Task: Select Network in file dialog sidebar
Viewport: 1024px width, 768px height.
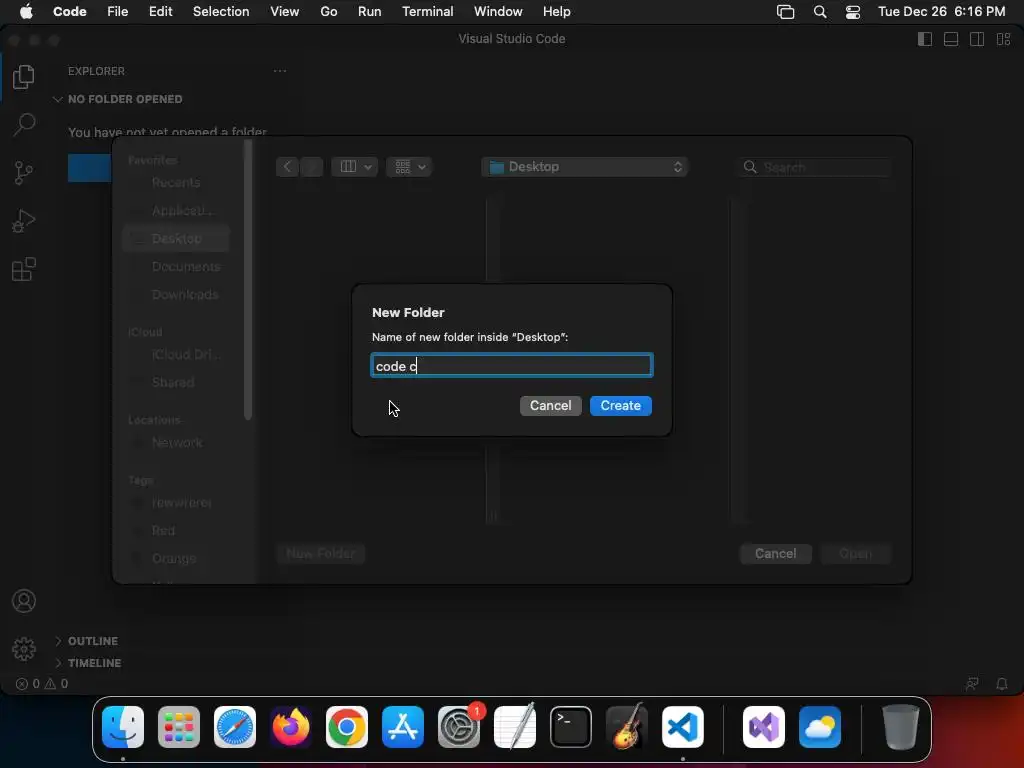Action: pyautogui.click(x=176, y=442)
